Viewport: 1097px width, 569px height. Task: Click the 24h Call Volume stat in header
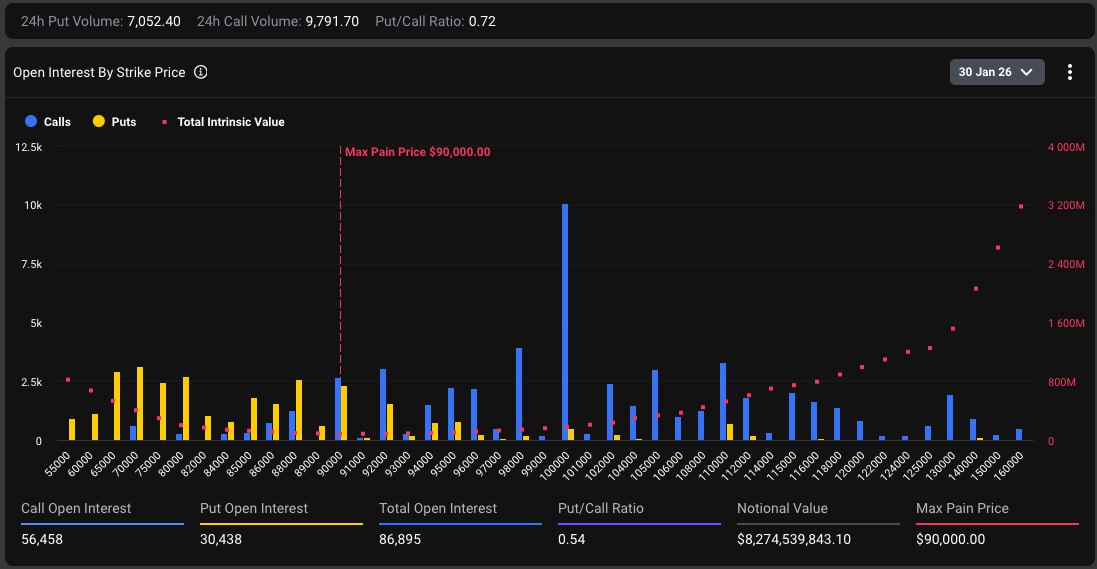278,21
